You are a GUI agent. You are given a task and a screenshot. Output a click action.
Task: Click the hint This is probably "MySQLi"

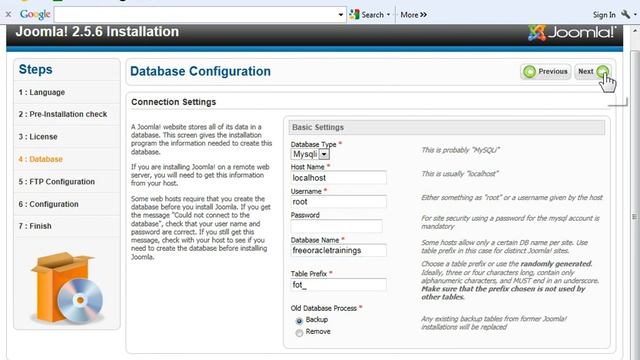tap(460, 150)
